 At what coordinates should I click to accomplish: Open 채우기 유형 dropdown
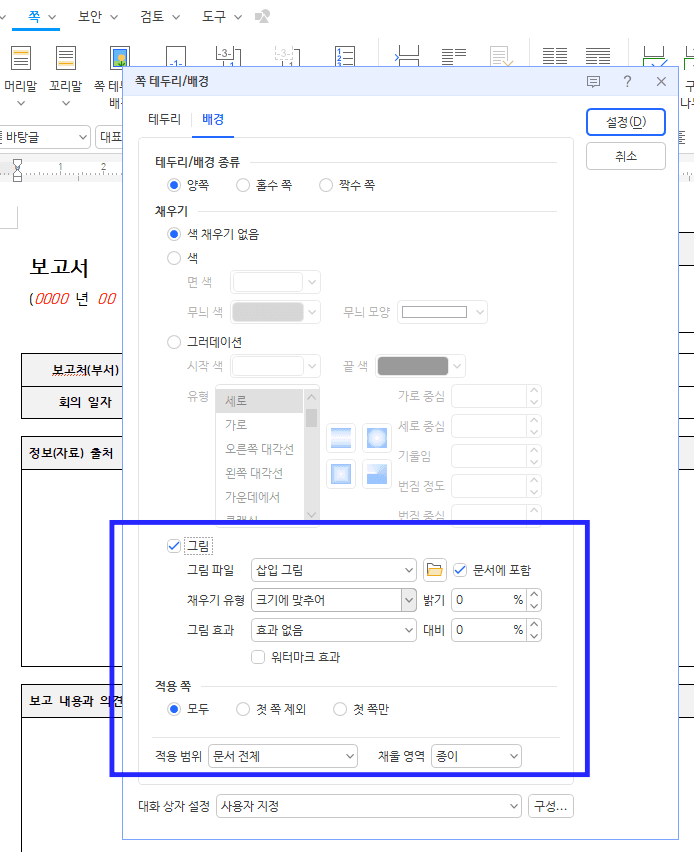coord(334,600)
